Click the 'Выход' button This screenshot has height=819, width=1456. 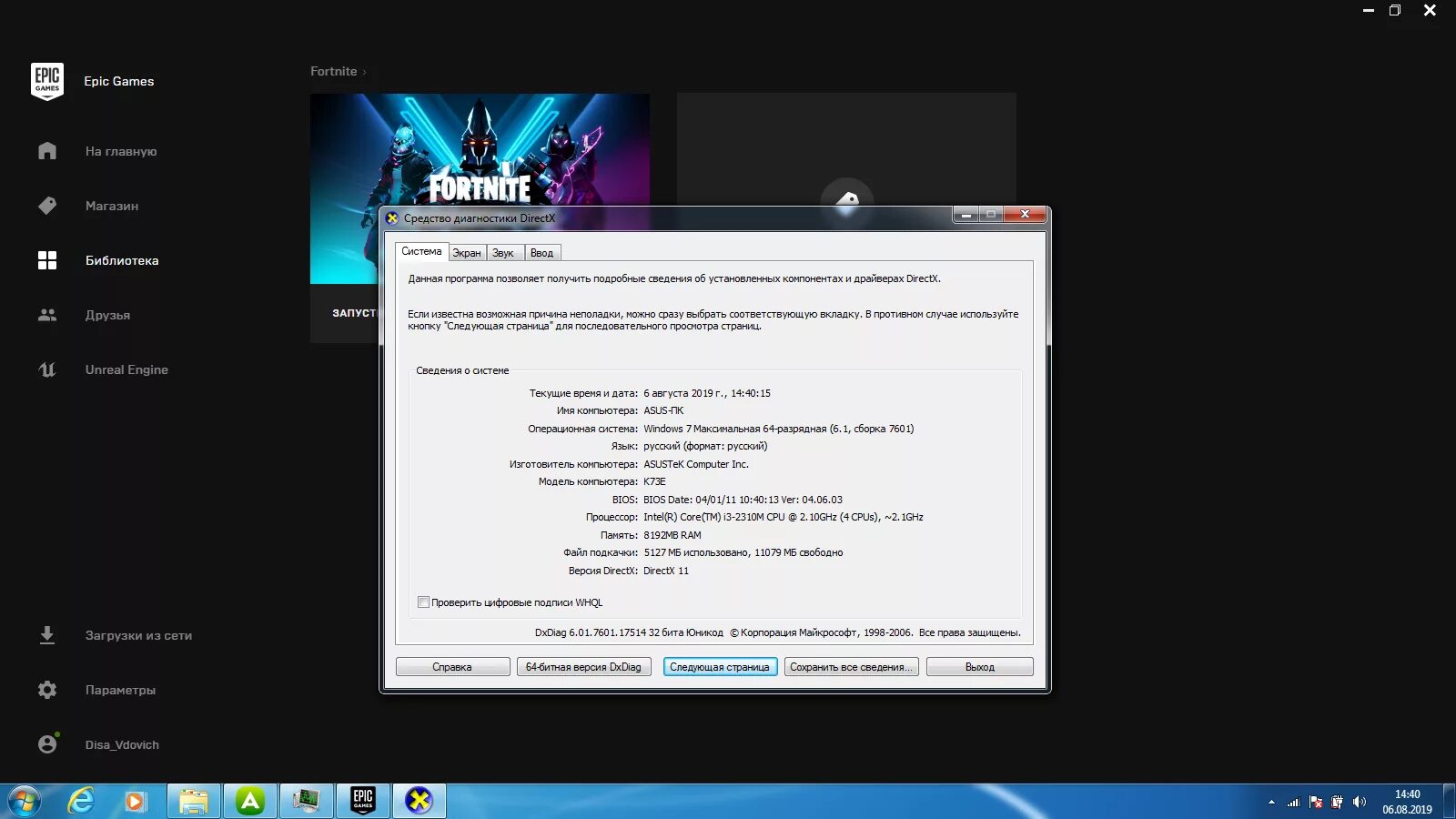coord(980,667)
